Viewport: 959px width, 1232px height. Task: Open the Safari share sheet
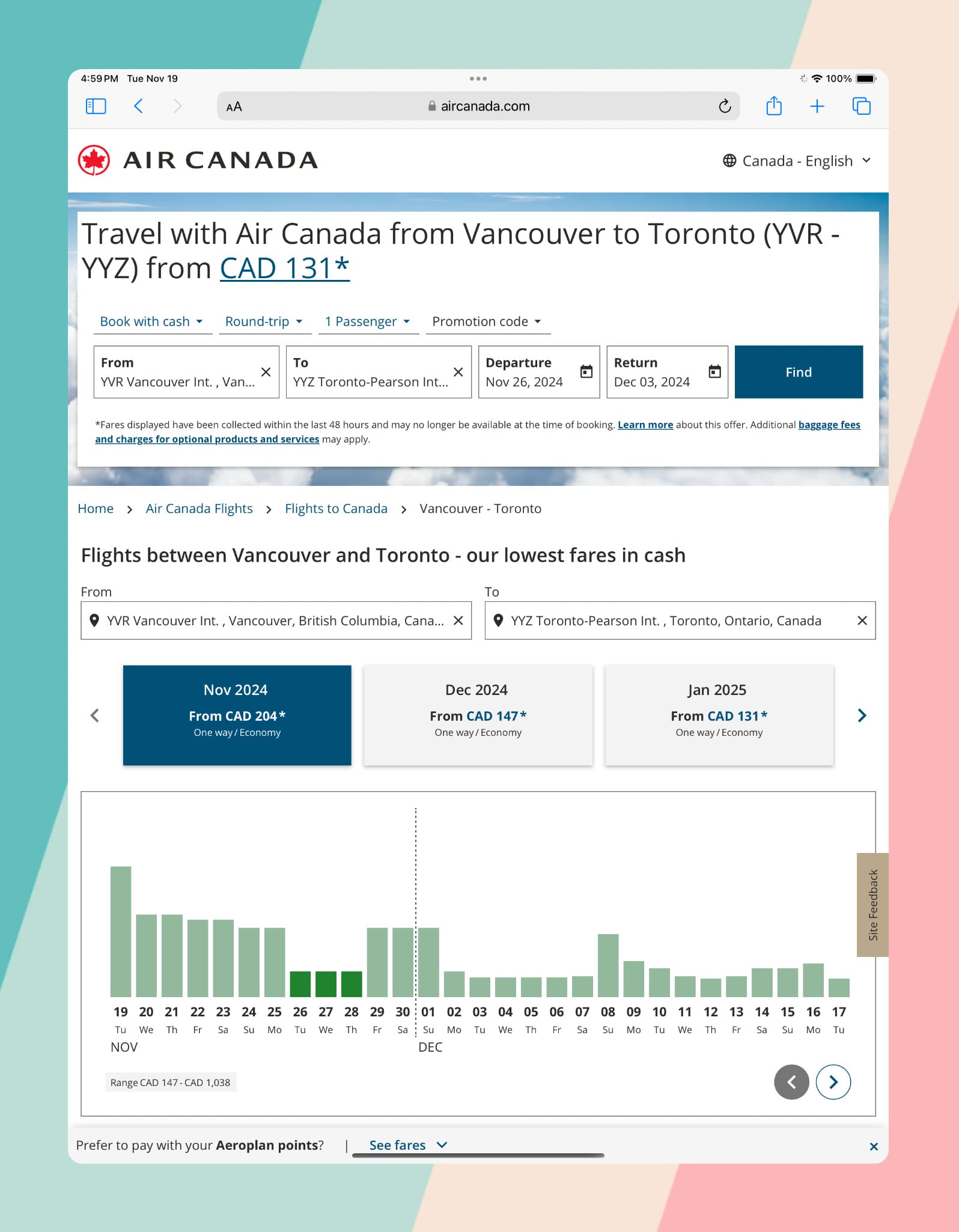pos(774,106)
